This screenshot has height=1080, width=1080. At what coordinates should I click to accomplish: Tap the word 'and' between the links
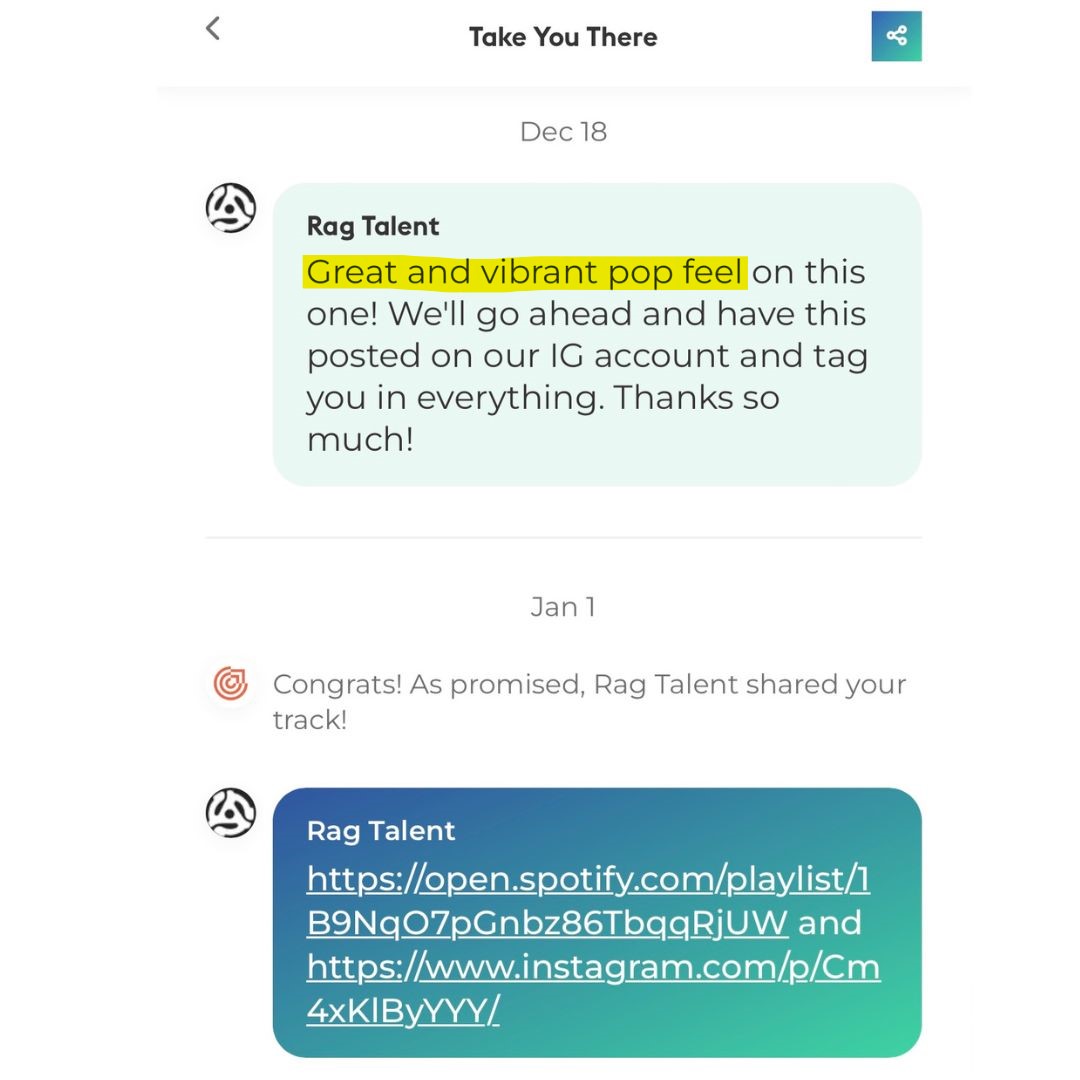pos(829,922)
